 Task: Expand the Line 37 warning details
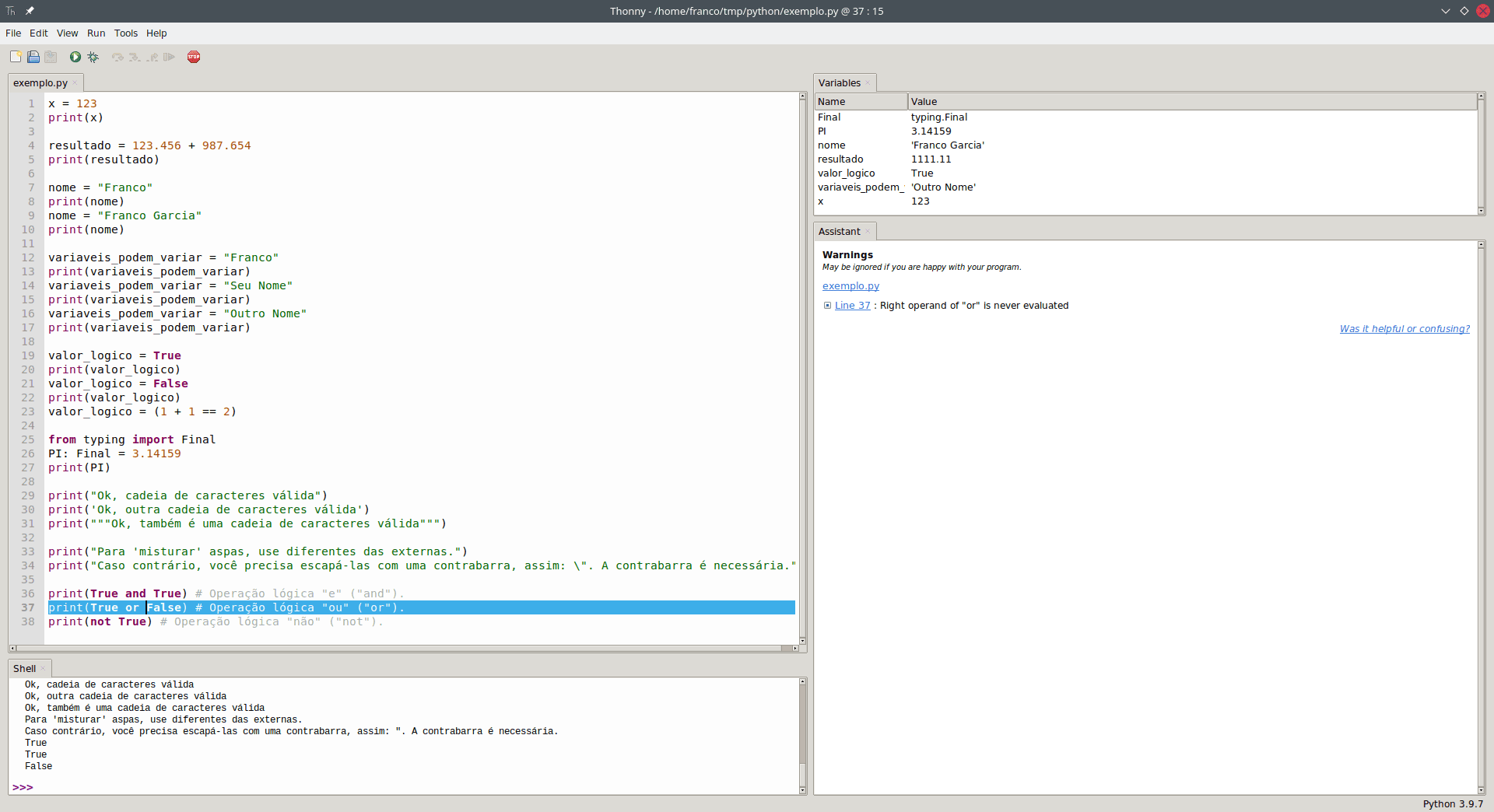click(x=827, y=305)
